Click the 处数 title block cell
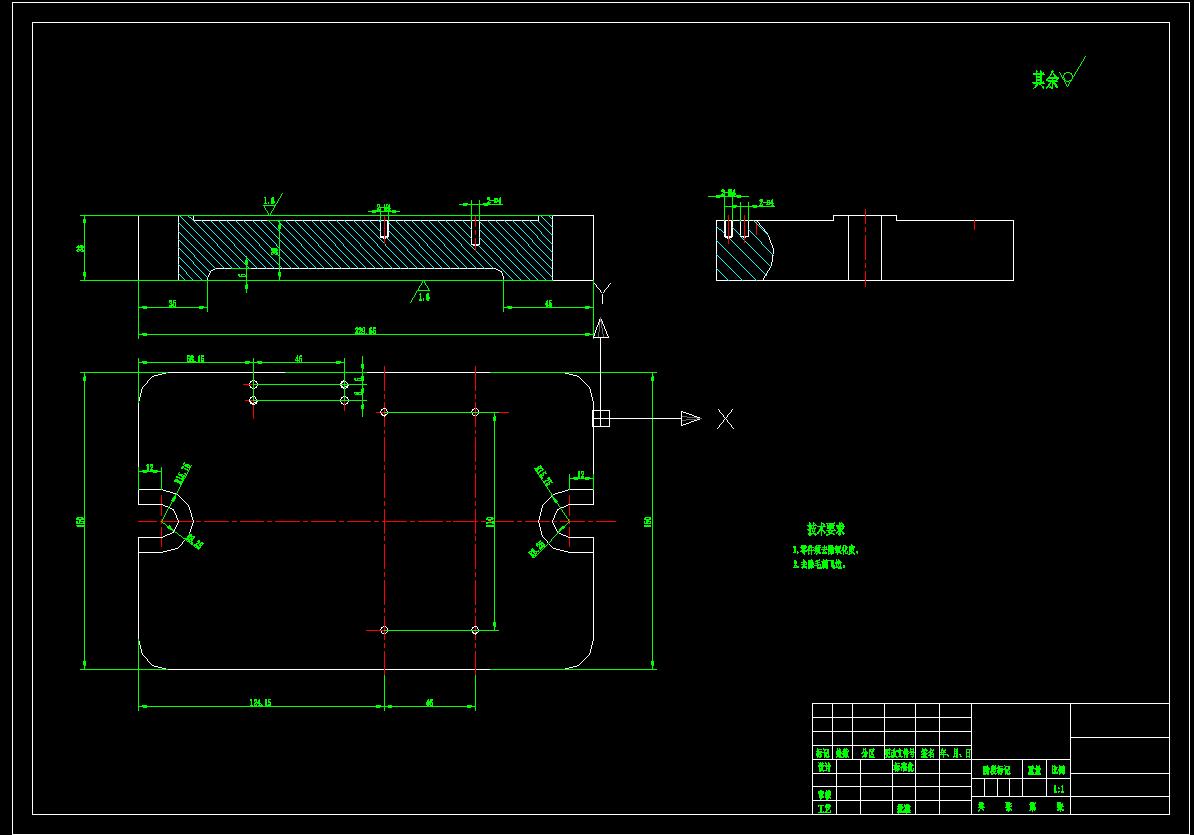1194x835 pixels. pyautogui.click(x=842, y=753)
